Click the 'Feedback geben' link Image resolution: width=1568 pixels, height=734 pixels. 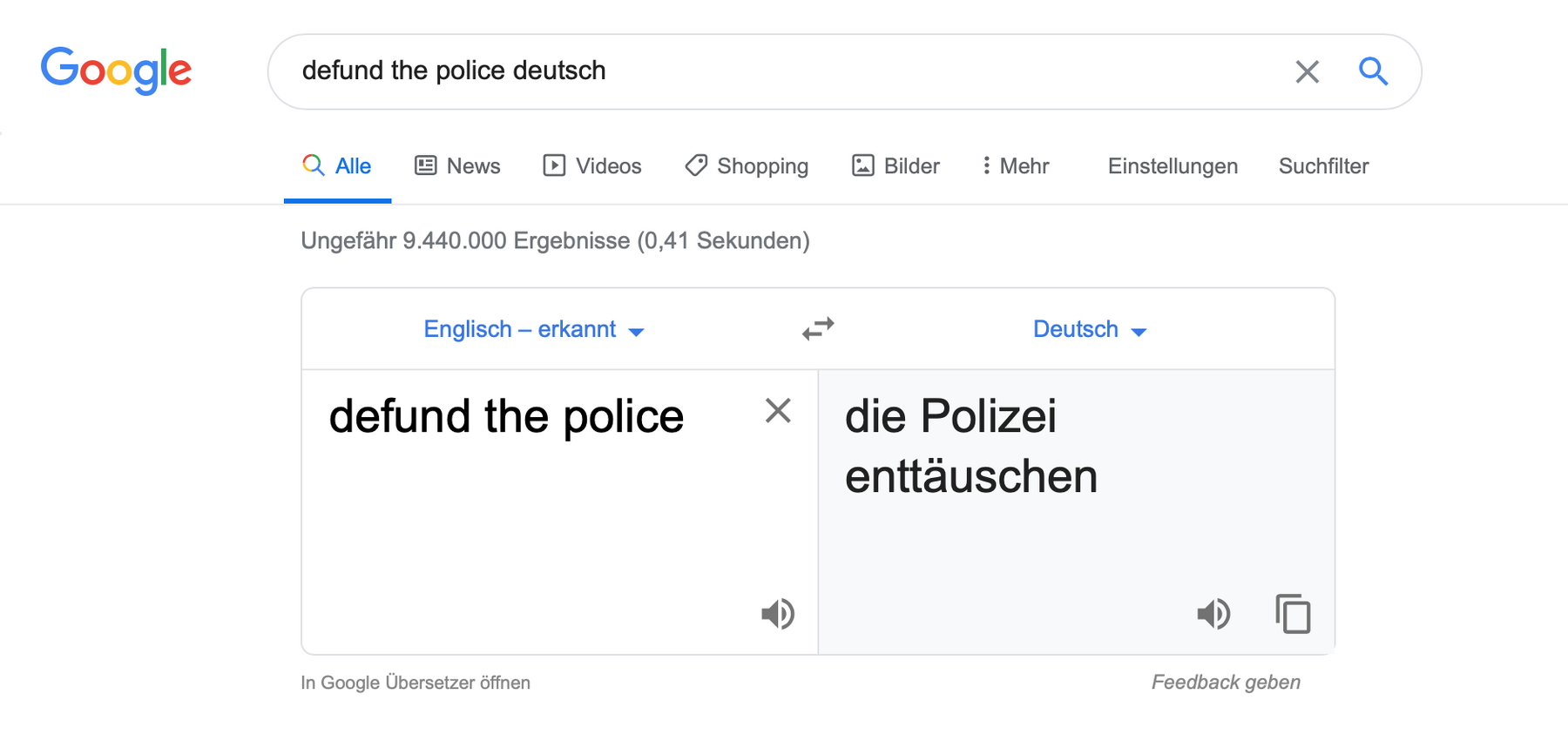point(1226,683)
